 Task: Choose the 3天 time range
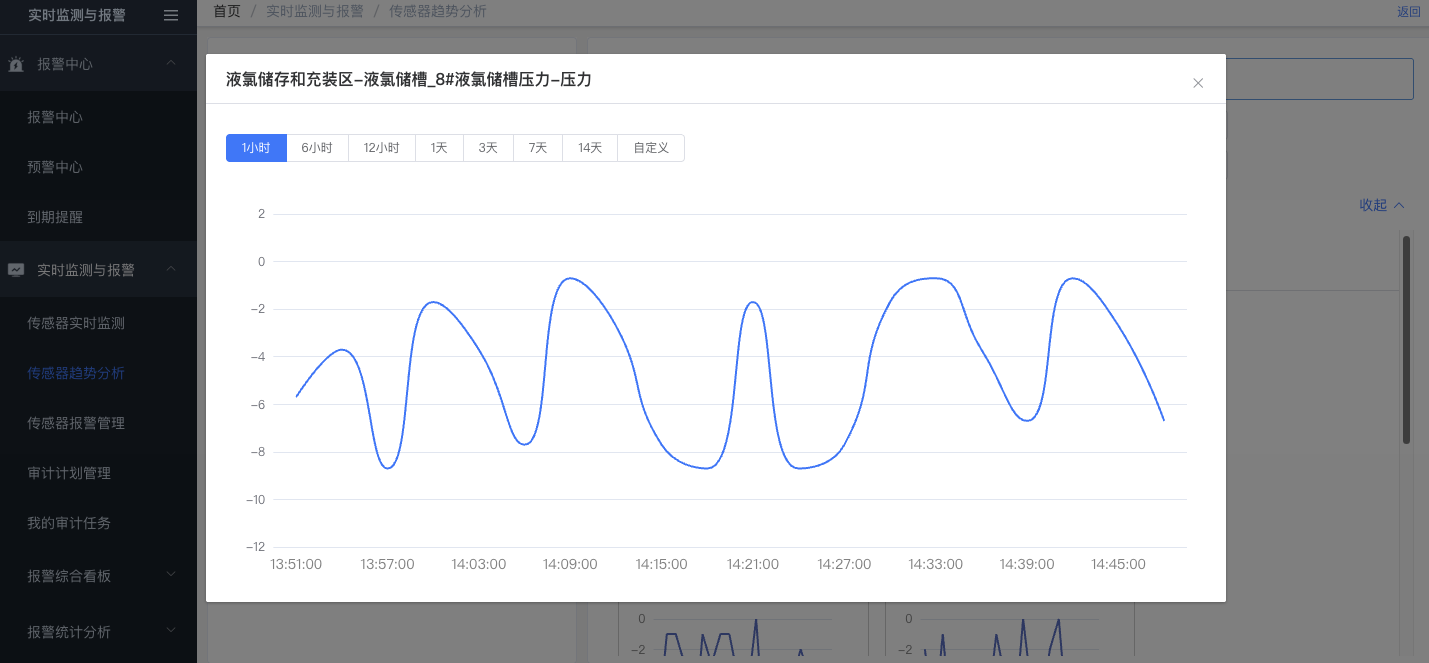coord(488,148)
